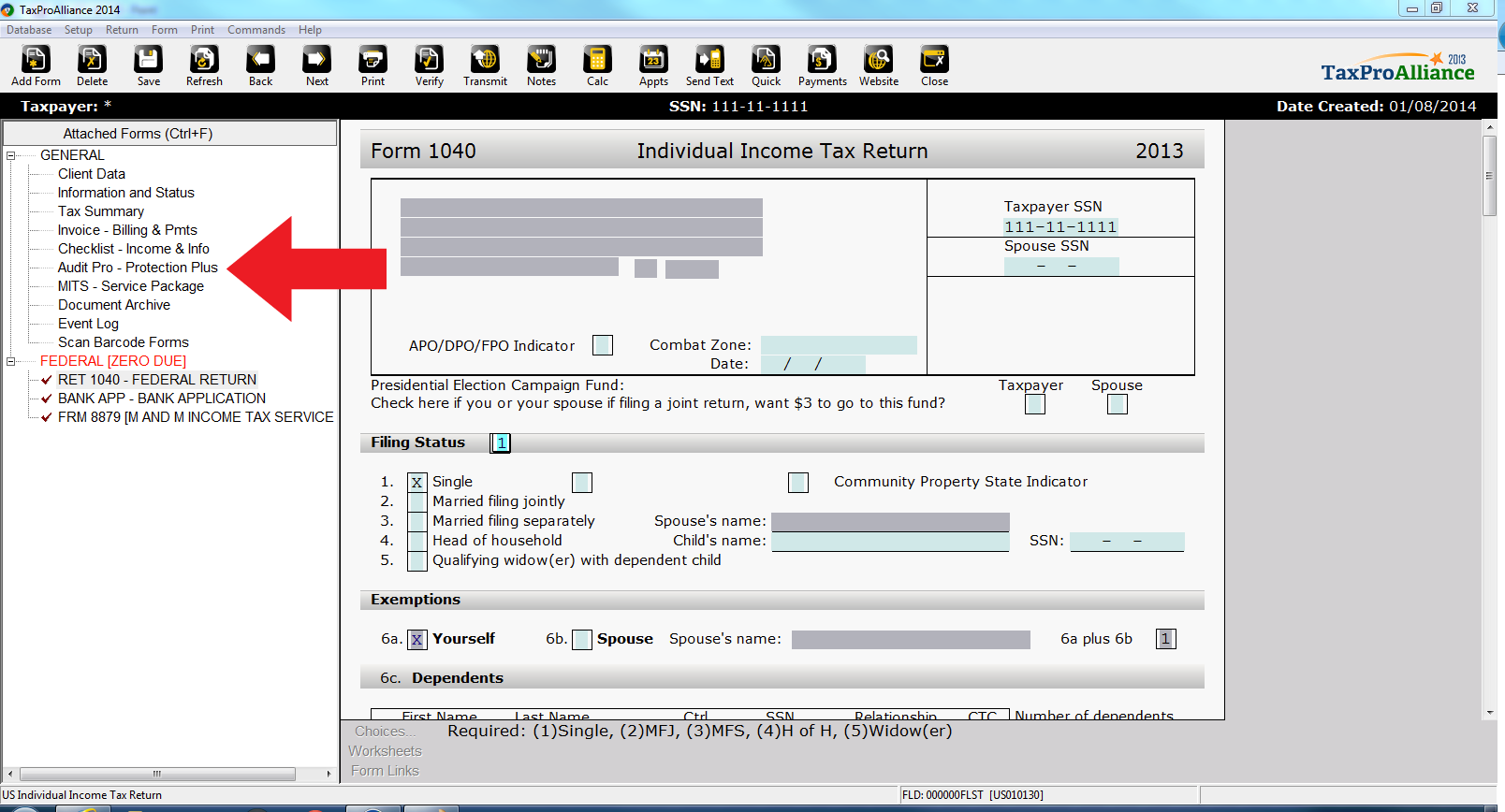The width and height of the screenshot is (1505, 812).
Task: Check Spouse campaign fund box
Action: 1118,404
